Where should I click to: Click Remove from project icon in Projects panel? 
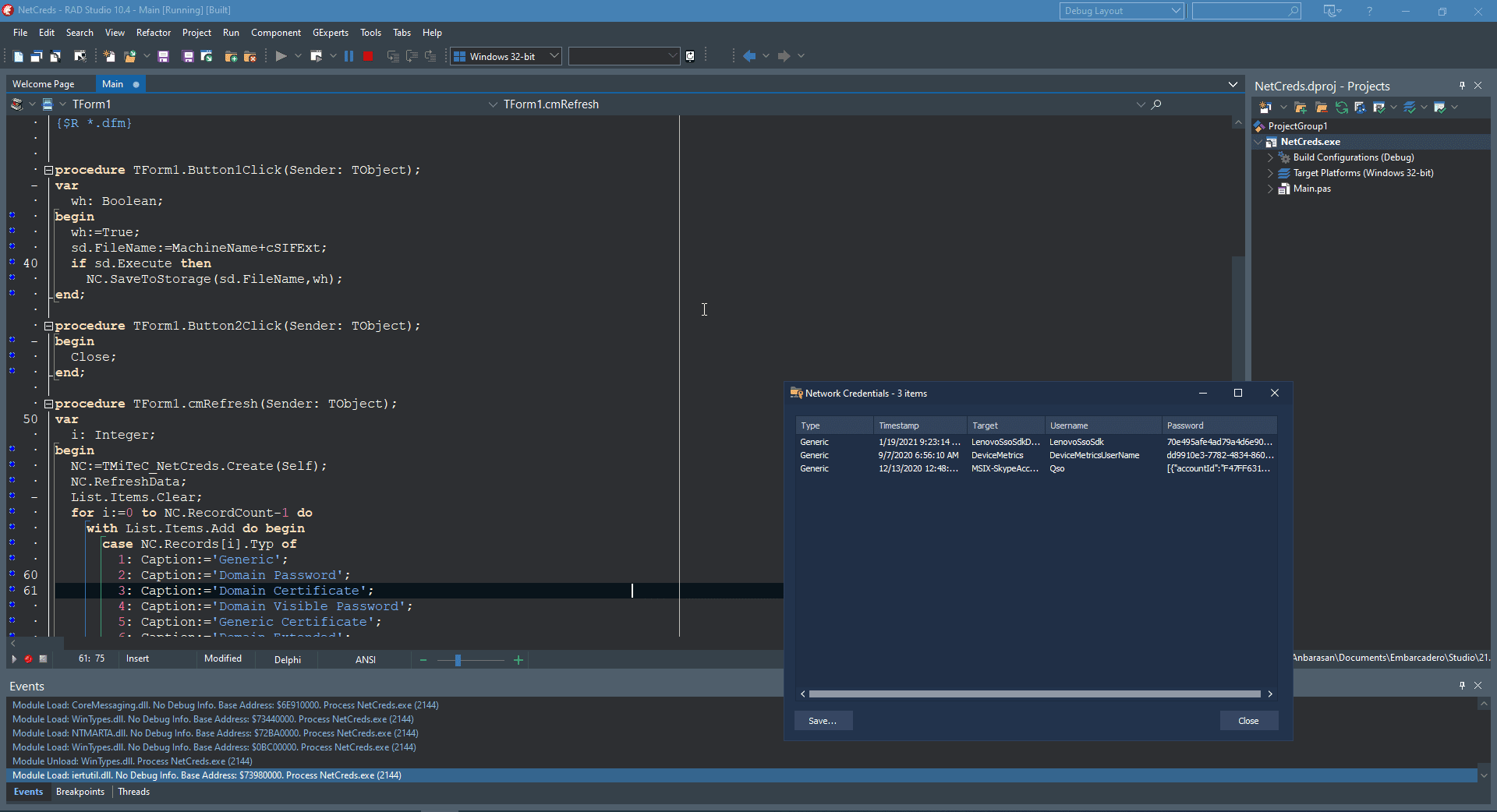point(1322,108)
